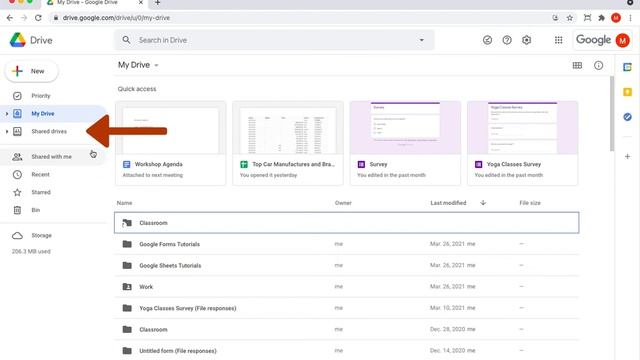640x360 pixels.
Task: Reverse sort direction arrow icon
Action: coord(483,203)
